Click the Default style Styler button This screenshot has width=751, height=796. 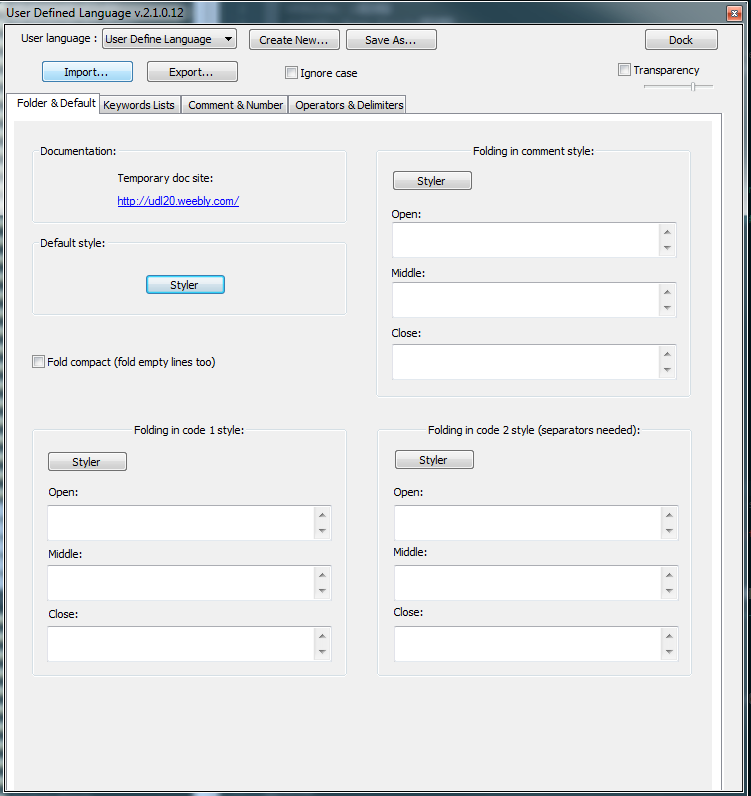pos(185,285)
